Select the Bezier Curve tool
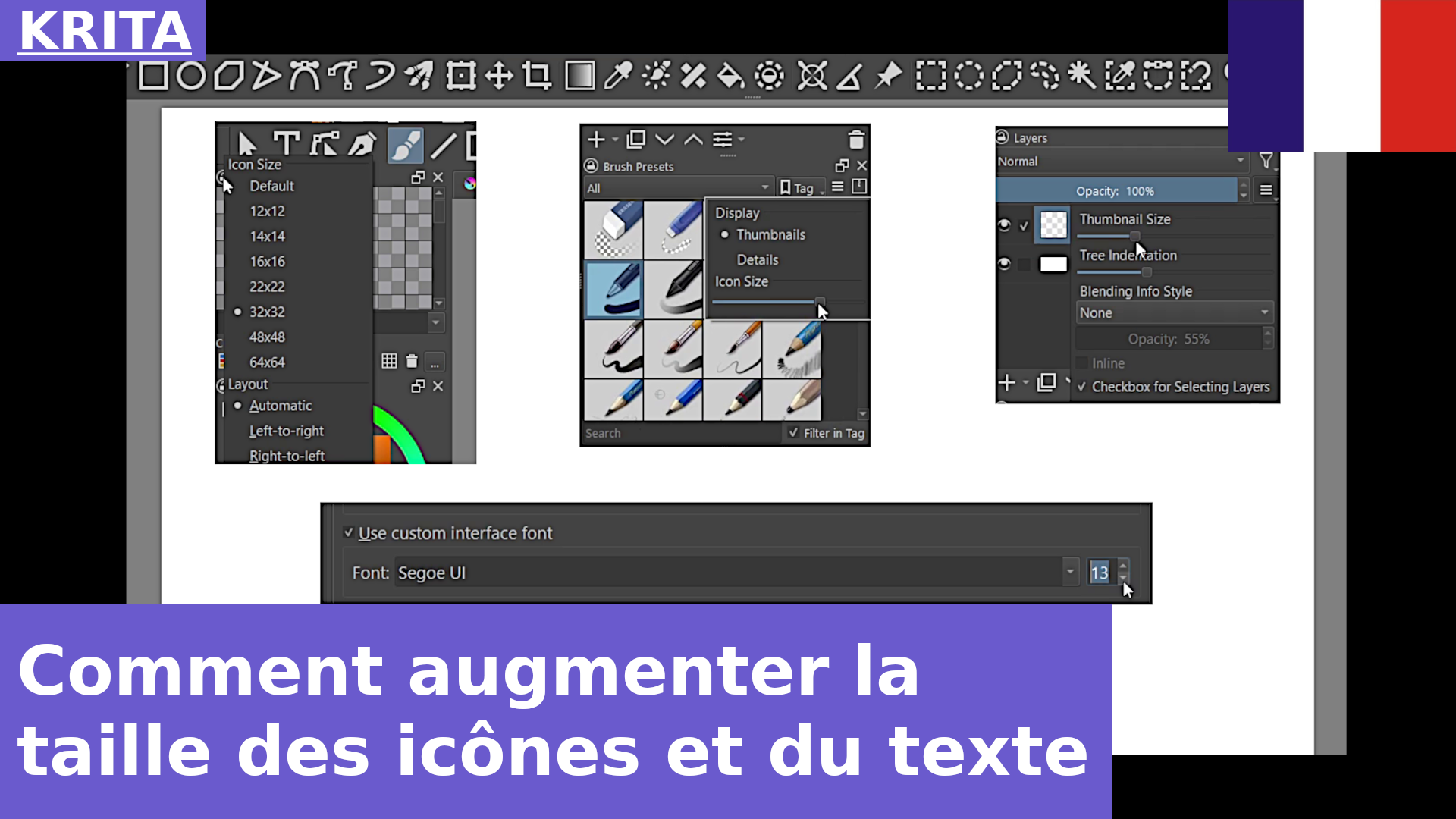 (x=305, y=76)
